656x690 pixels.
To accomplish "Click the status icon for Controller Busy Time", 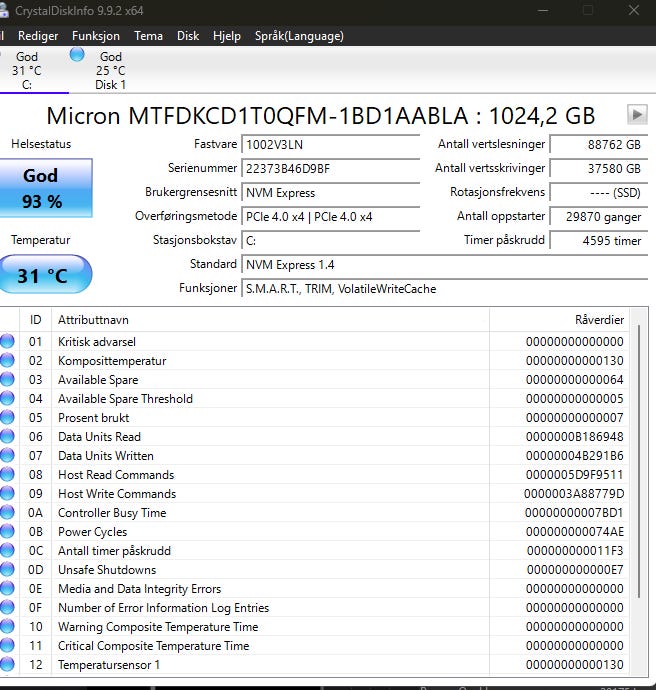I will pos(7,512).
